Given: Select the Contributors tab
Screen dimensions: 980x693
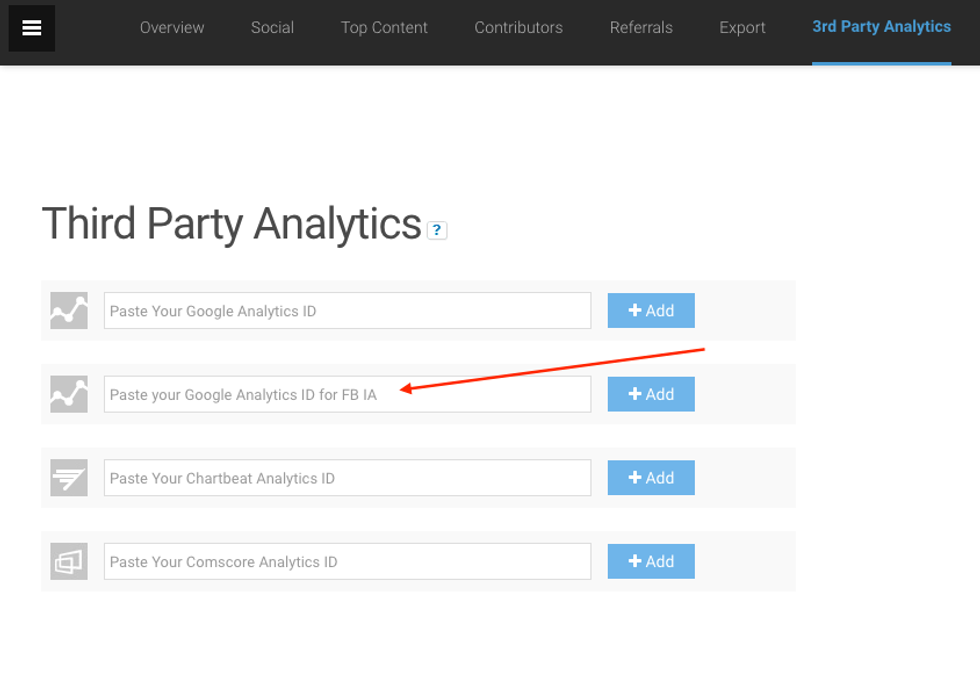Looking at the screenshot, I should coord(518,28).
